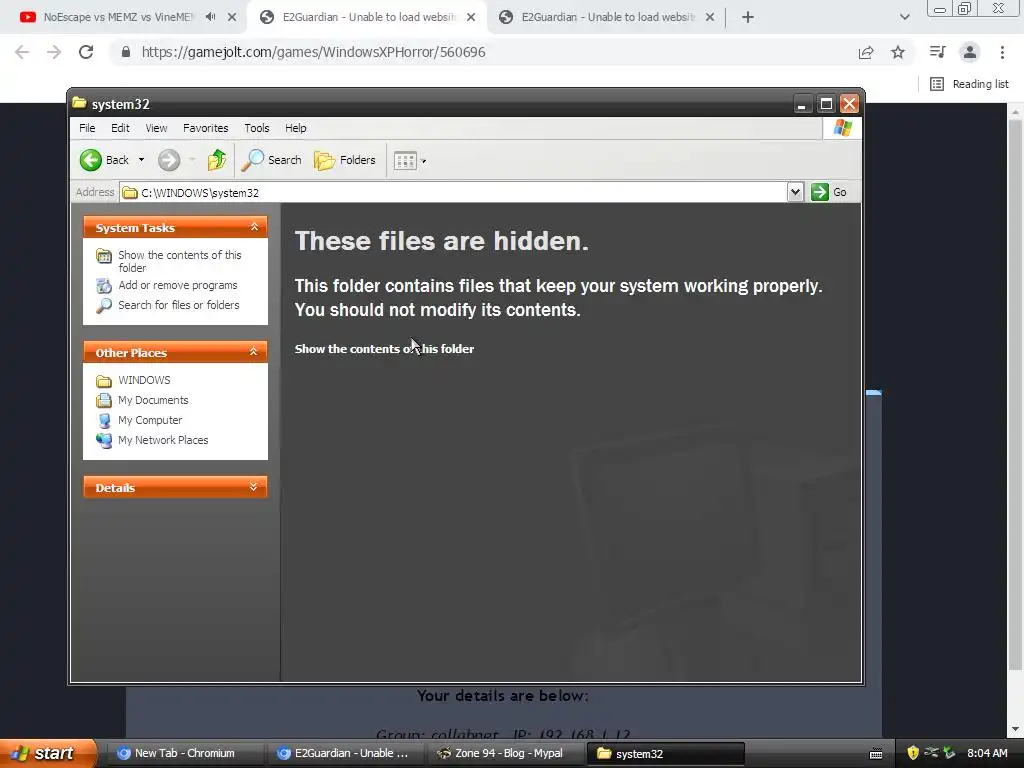Screen dimensions: 1024x768
Task: Open My Documents in Other Places
Action: pyautogui.click(x=153, y=400)
